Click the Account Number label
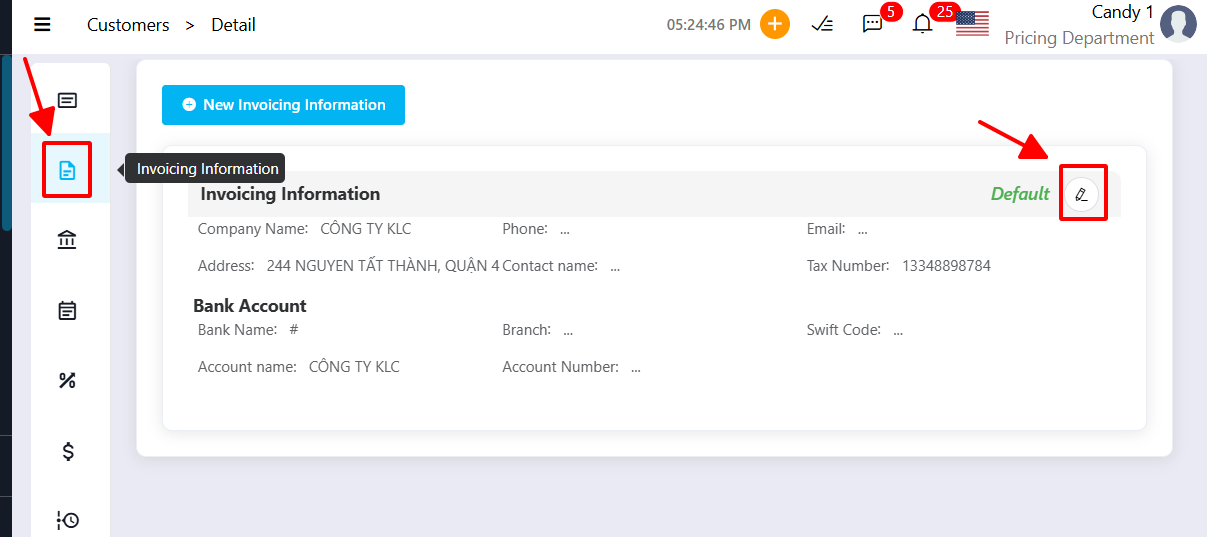This screenshot has width=1207, height=537. click(x=561, y=367)
